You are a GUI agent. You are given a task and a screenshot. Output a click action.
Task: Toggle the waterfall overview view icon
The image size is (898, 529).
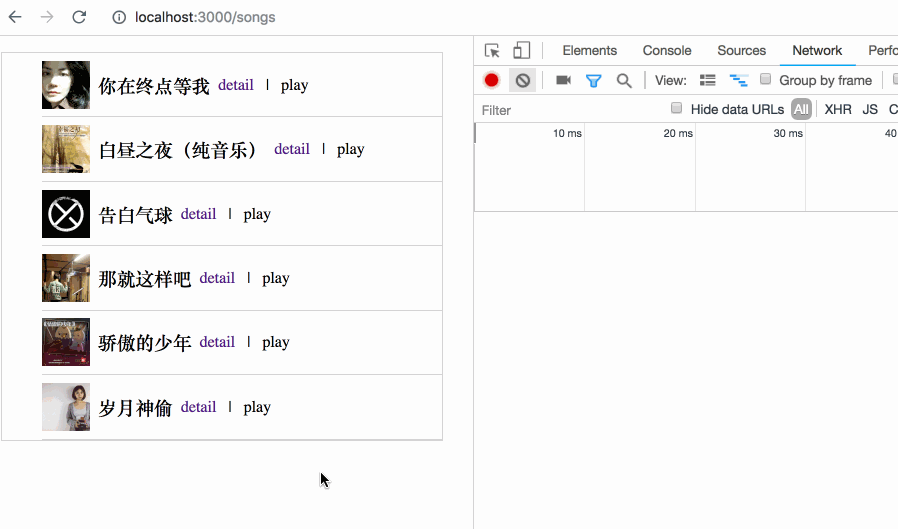tap(739, 81)
